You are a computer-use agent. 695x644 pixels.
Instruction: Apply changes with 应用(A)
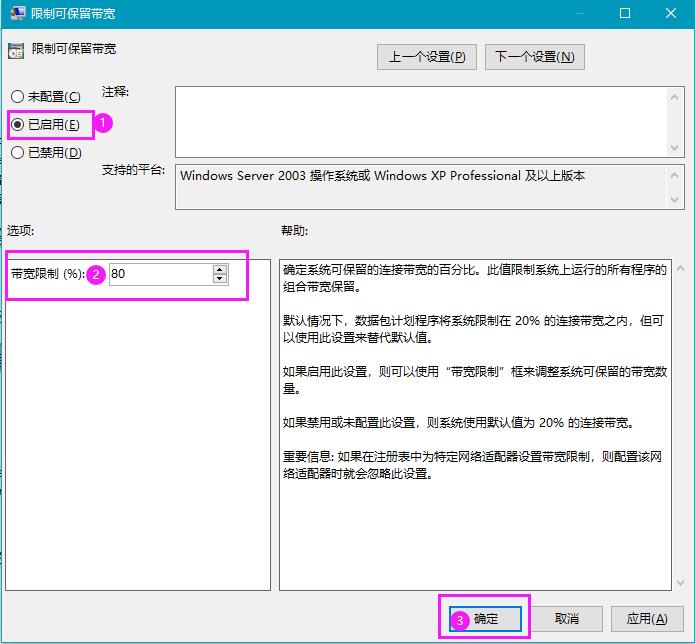coord(647,618)
